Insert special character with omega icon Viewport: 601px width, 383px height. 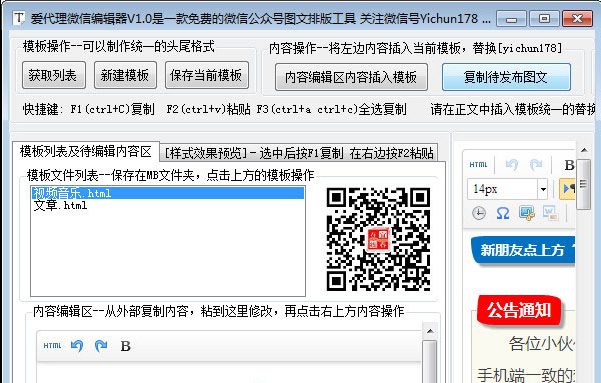point(502,213)
